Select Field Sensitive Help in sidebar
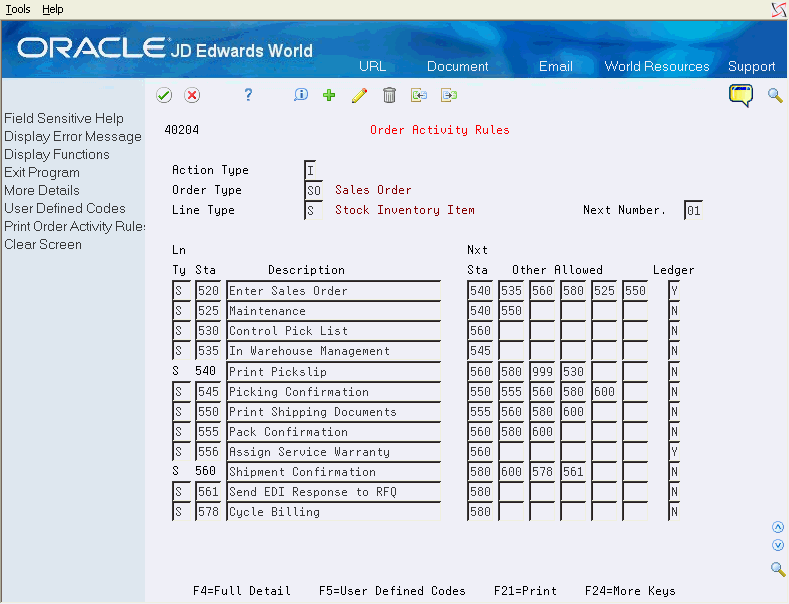Viewport: 789px width, 604px height. click(x=64, y=118)
